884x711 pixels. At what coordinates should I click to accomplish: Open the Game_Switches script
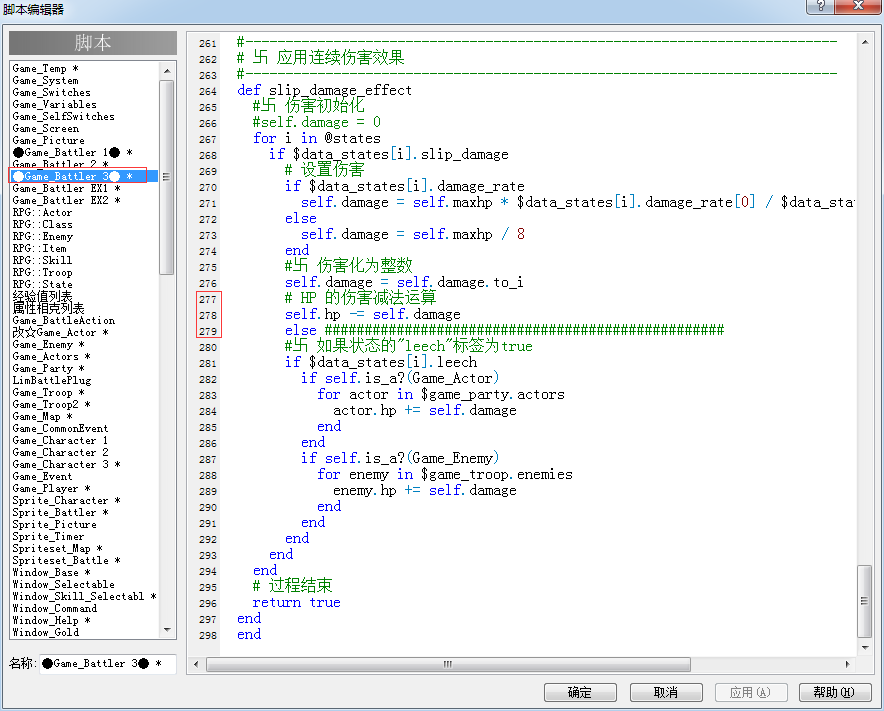pyautogui.click(x=51, y=92)
